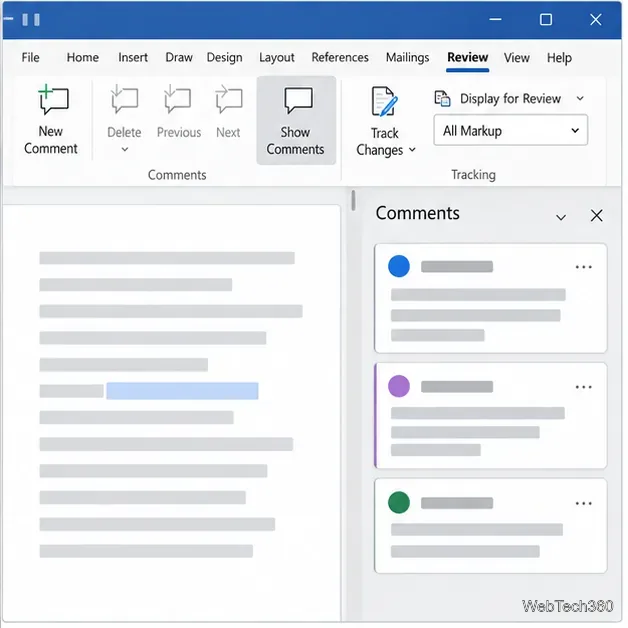
Task: Toggle the Show Comments button
Action: click(x=296, y=121)
